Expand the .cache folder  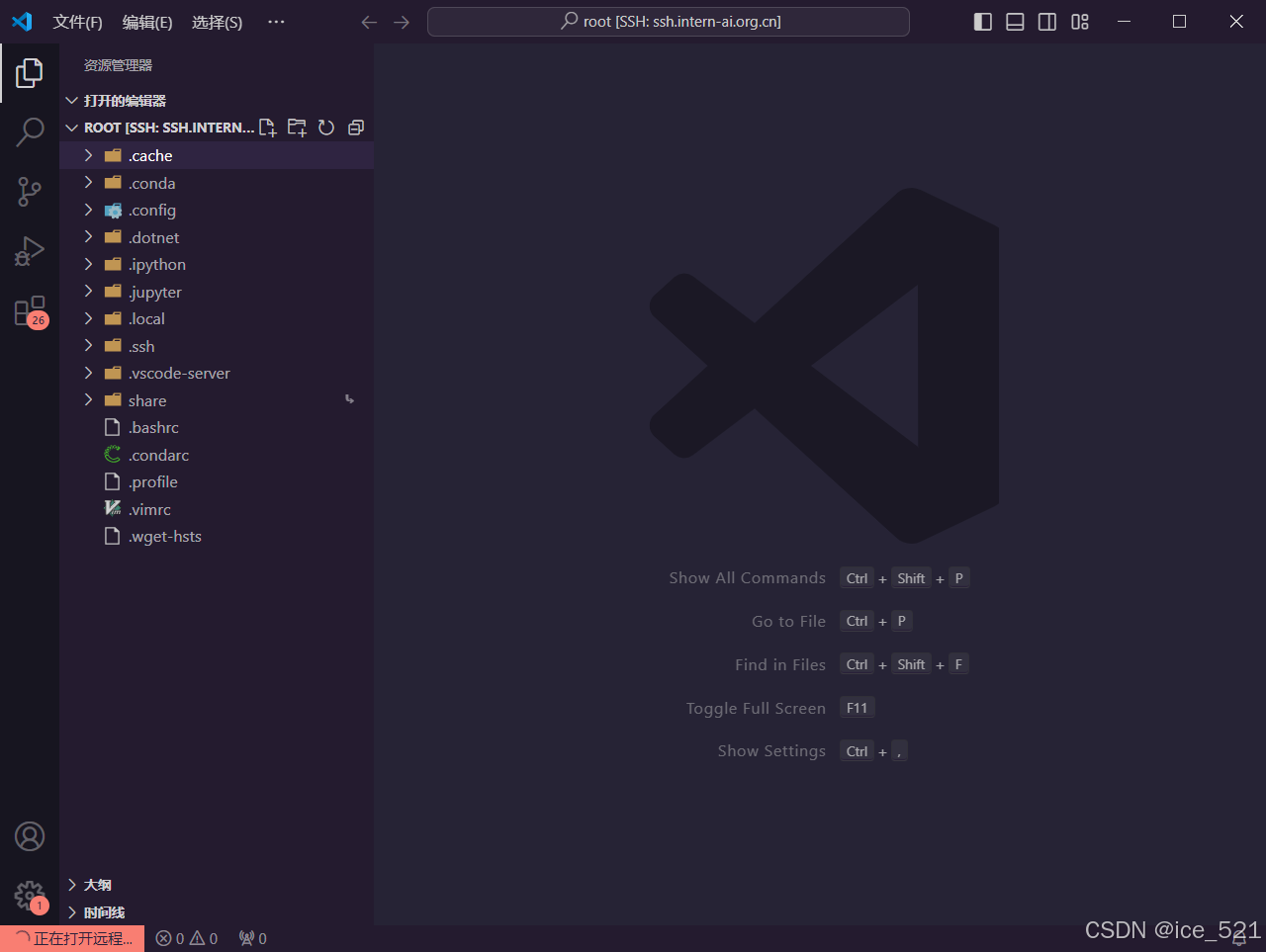pyautogui.click(x=217, y=155)
